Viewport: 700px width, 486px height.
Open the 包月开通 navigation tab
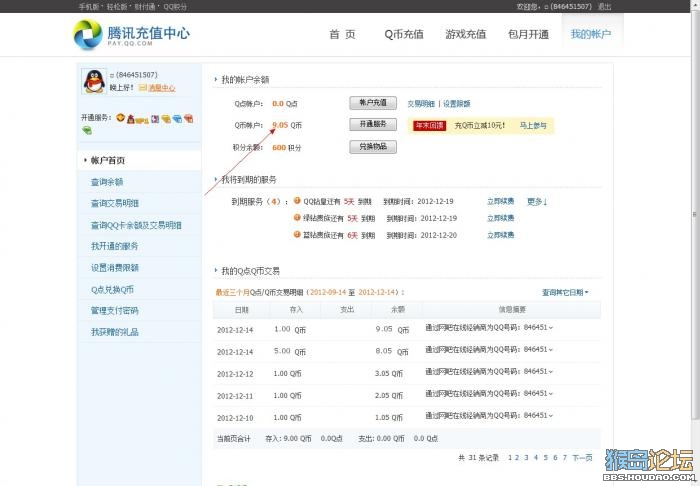click(x=528, y=34)
